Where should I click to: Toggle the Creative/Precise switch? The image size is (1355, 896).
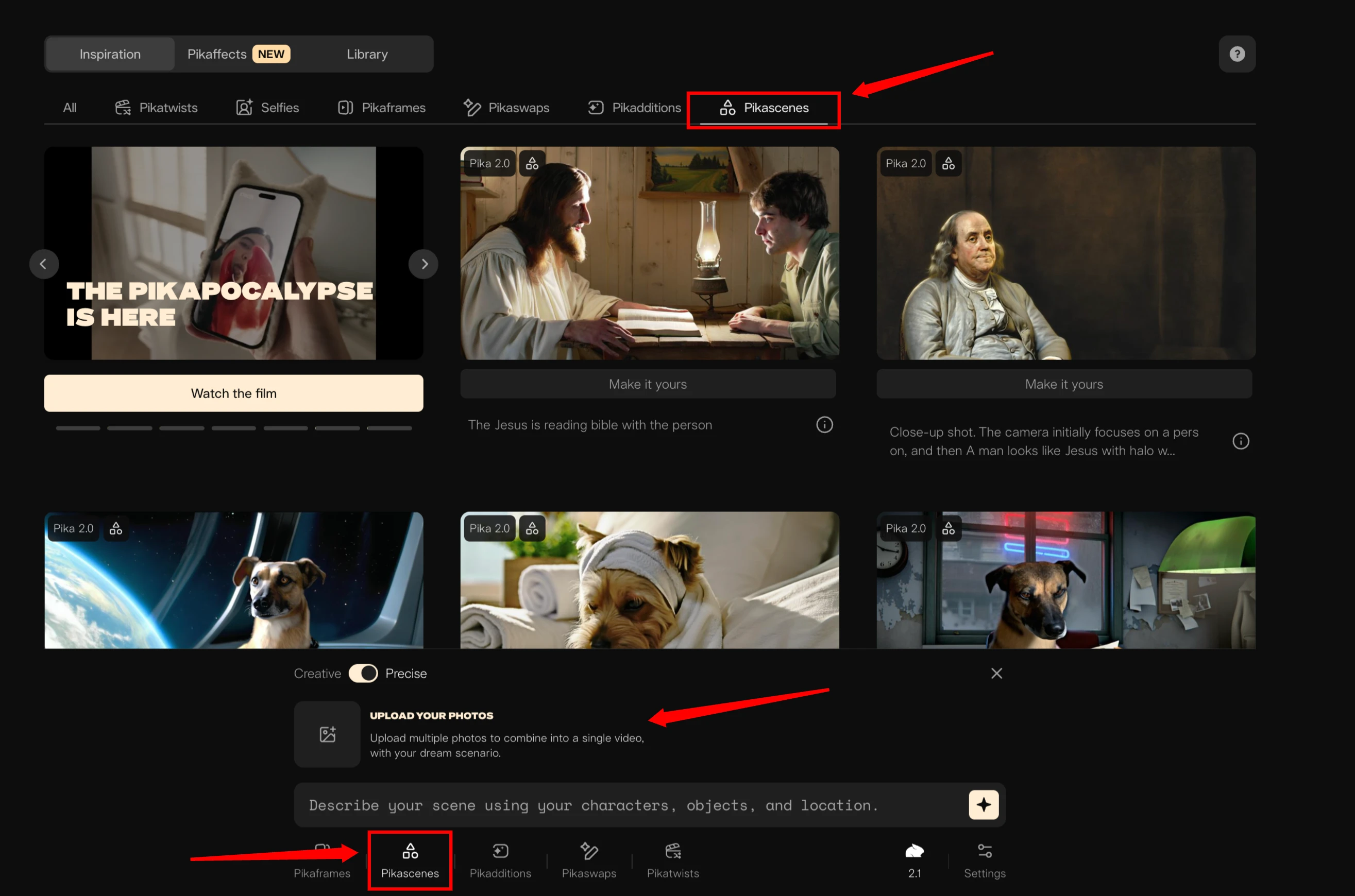tap(363, 673)
